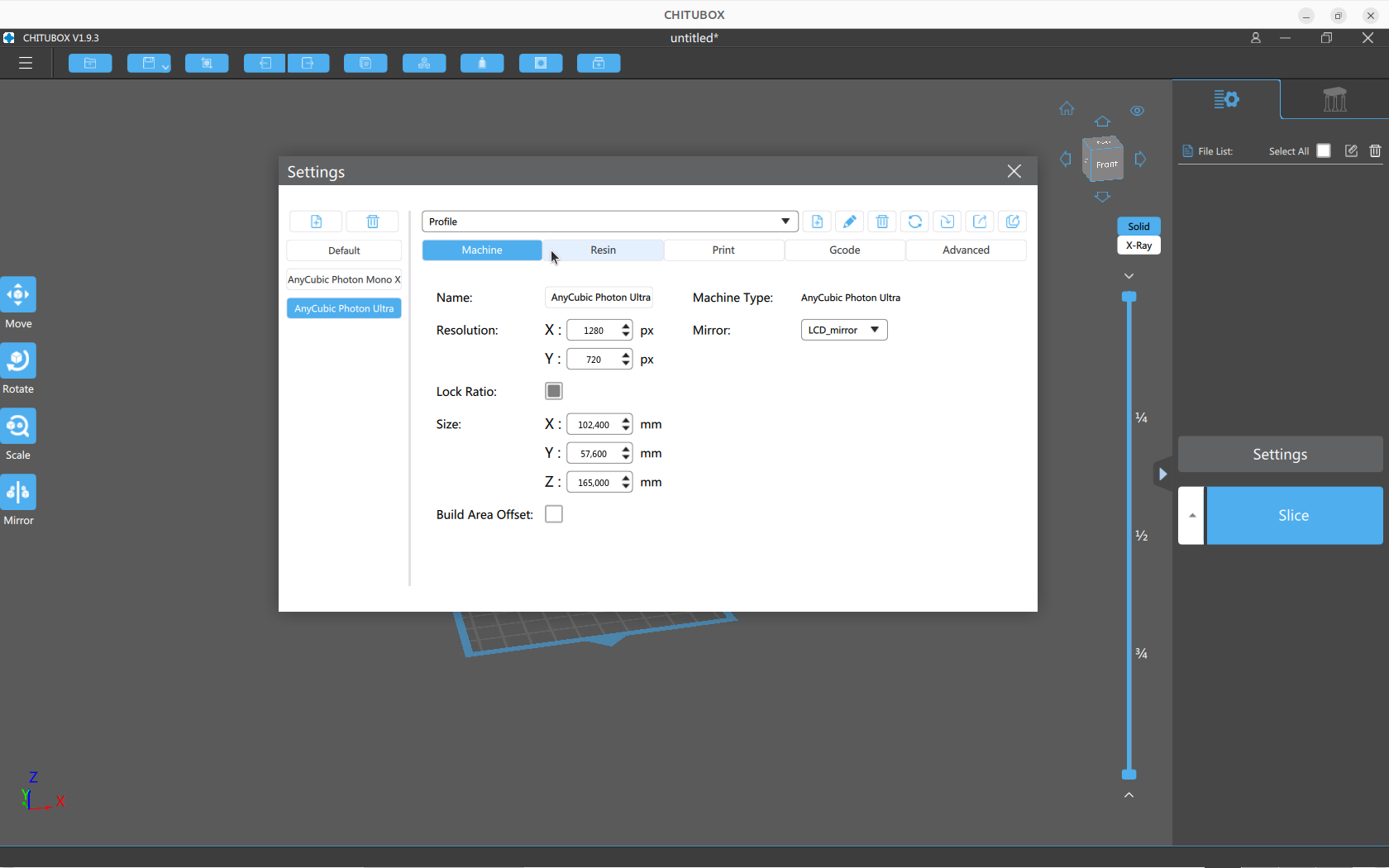Click the view cube down arrow
Viewport: 1389px width, 868px height.
click(1102, 197)
